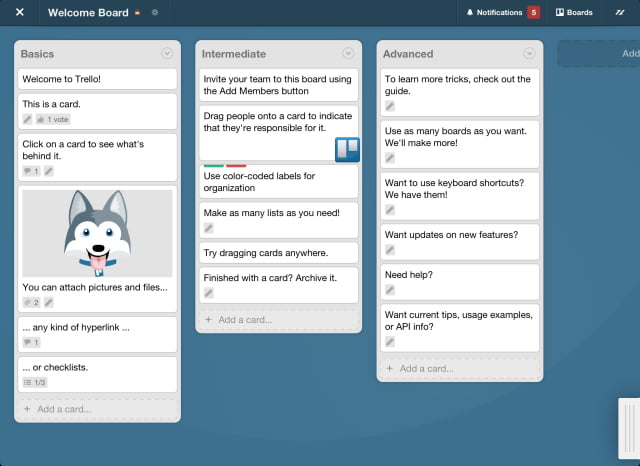Screen dimensions: 640x466
Task: Click the Welcome Board title
Action: point(88,12)
